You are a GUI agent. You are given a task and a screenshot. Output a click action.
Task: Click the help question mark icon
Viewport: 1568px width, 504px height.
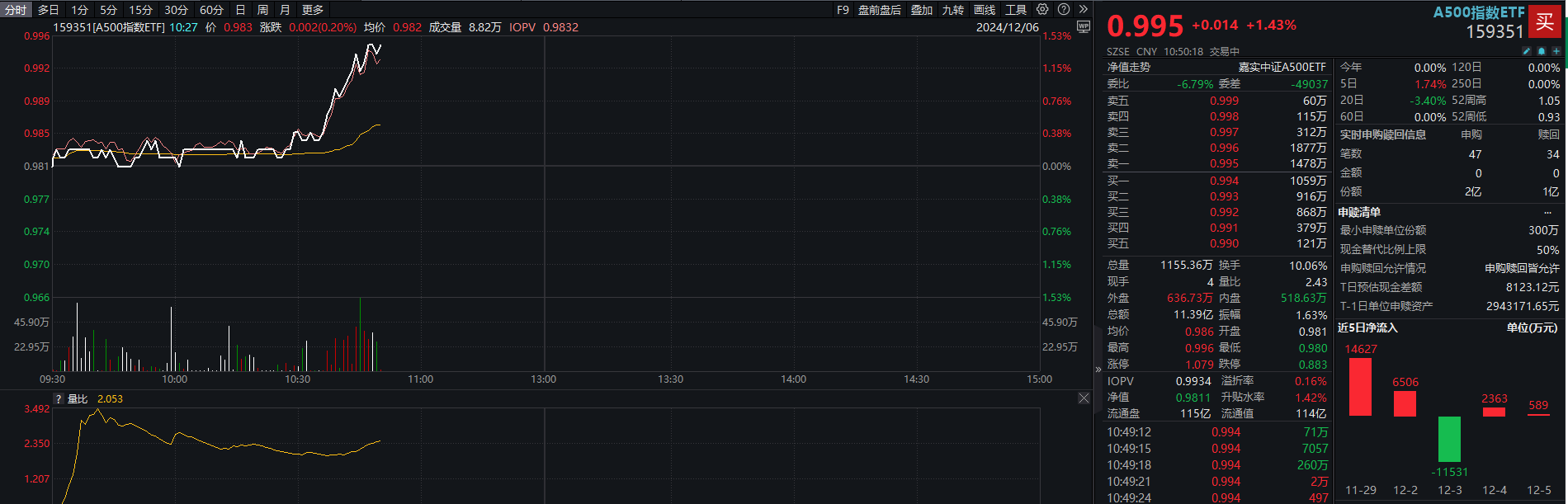[1064, 9]
